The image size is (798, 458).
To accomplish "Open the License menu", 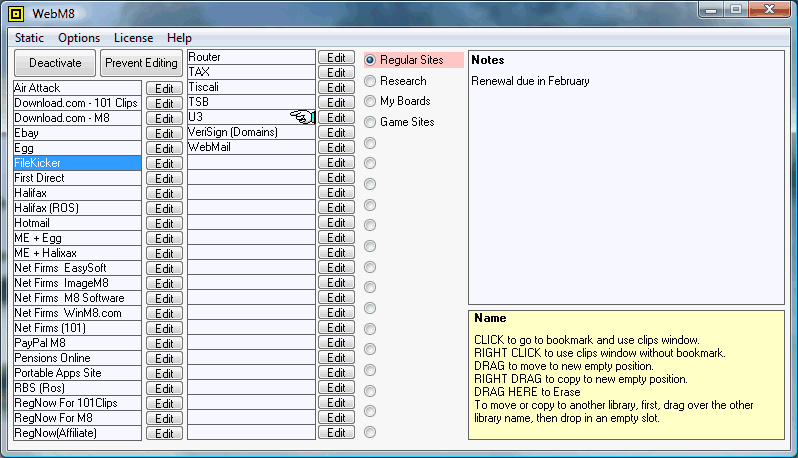I will pos(133,38).
